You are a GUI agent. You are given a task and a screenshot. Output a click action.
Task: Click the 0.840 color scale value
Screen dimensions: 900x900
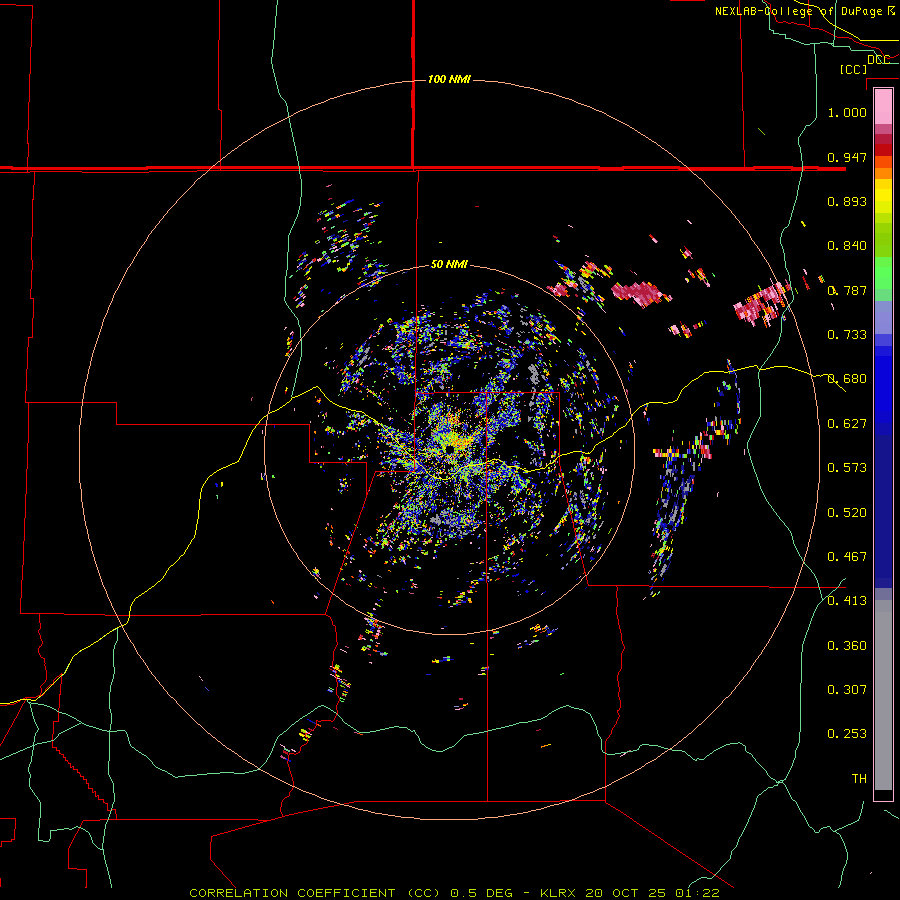tap(847, 246)
